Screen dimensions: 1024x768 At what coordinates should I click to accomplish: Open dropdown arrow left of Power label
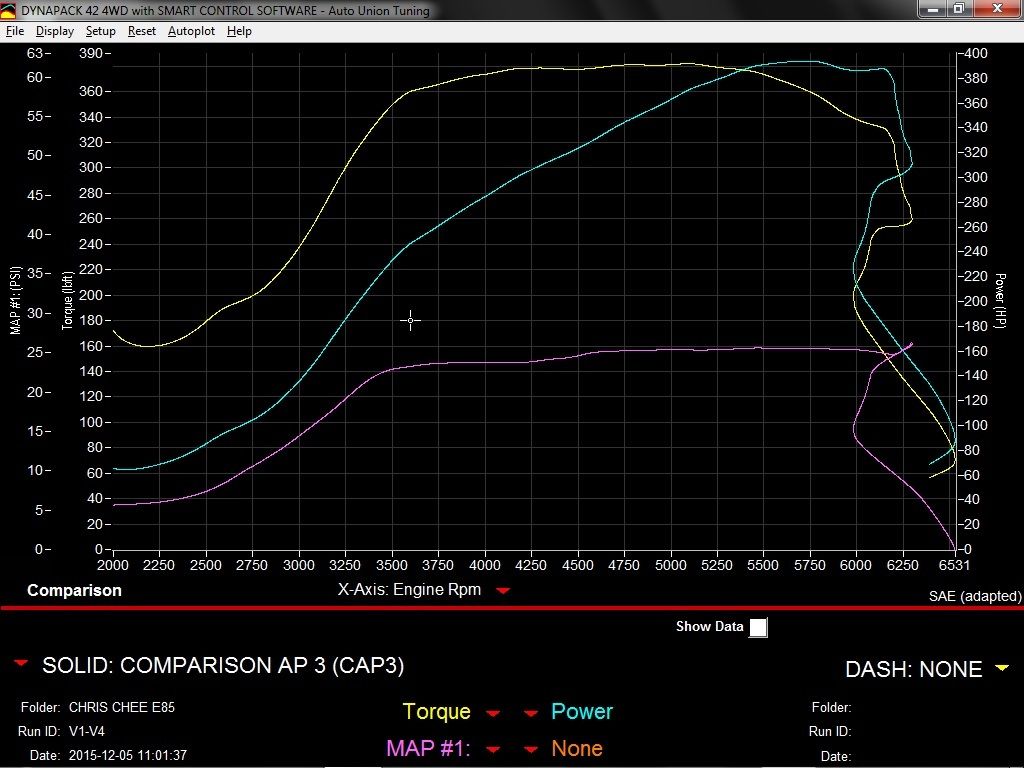click(531, 713)
